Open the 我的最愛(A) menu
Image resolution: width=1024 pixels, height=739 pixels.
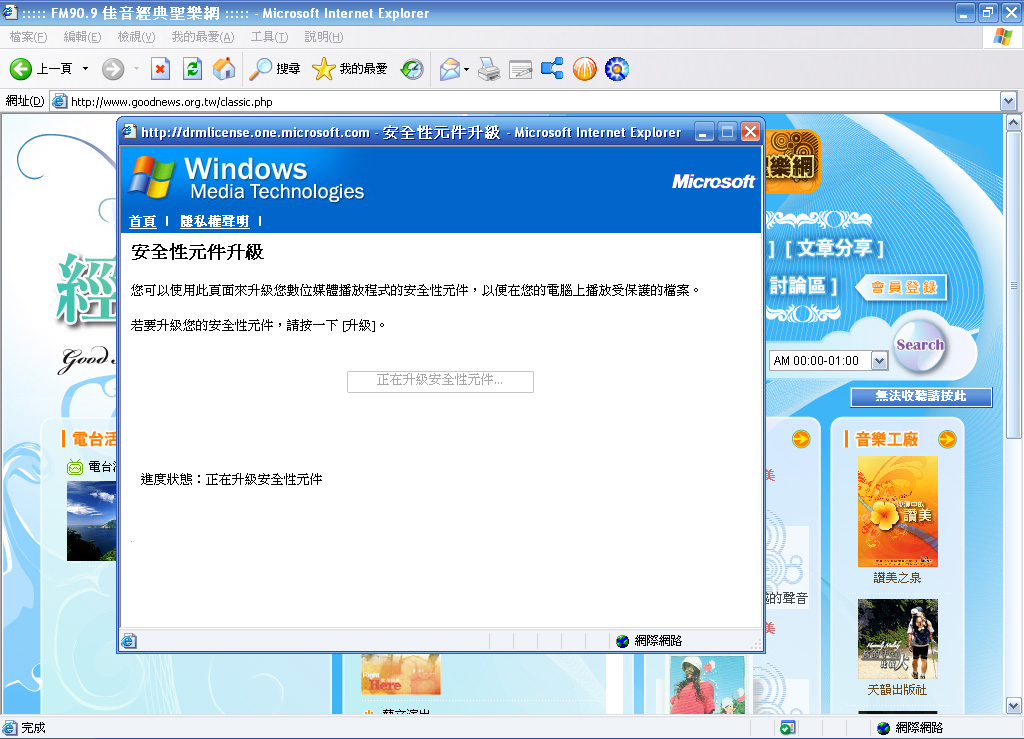[x=202, y=37]
